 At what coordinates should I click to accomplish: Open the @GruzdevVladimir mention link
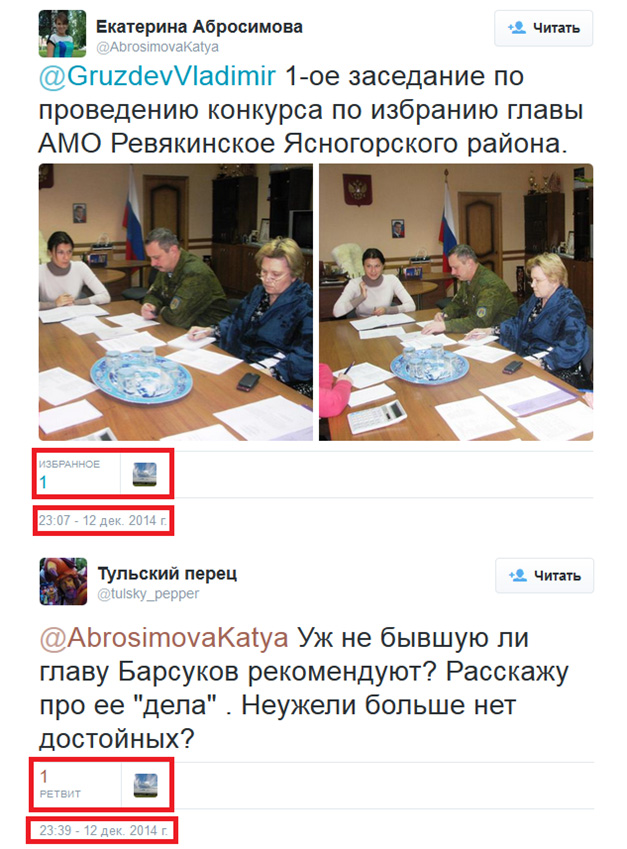coord(157,76)
